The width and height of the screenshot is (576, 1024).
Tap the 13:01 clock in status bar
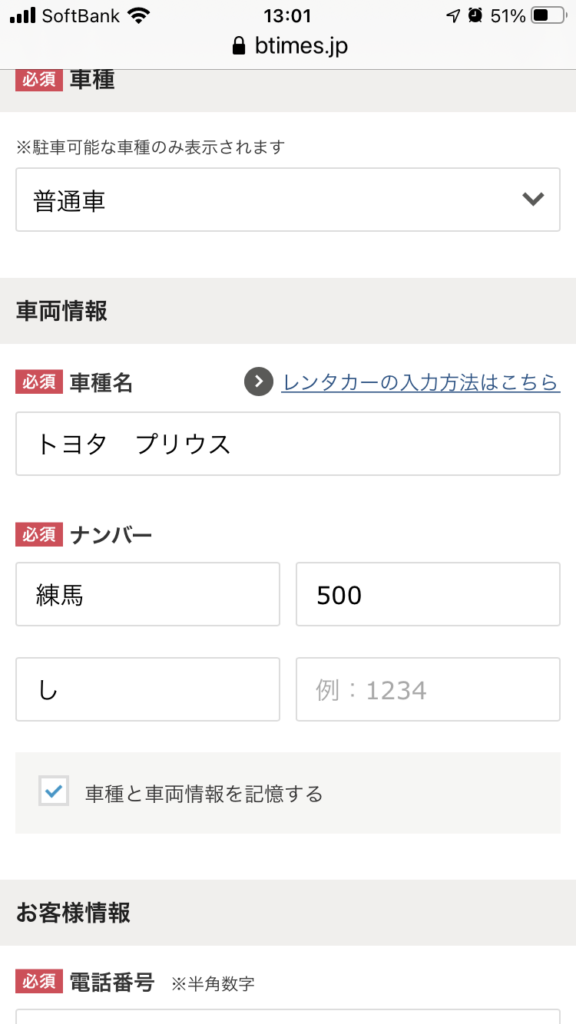(x=287, y=16)
